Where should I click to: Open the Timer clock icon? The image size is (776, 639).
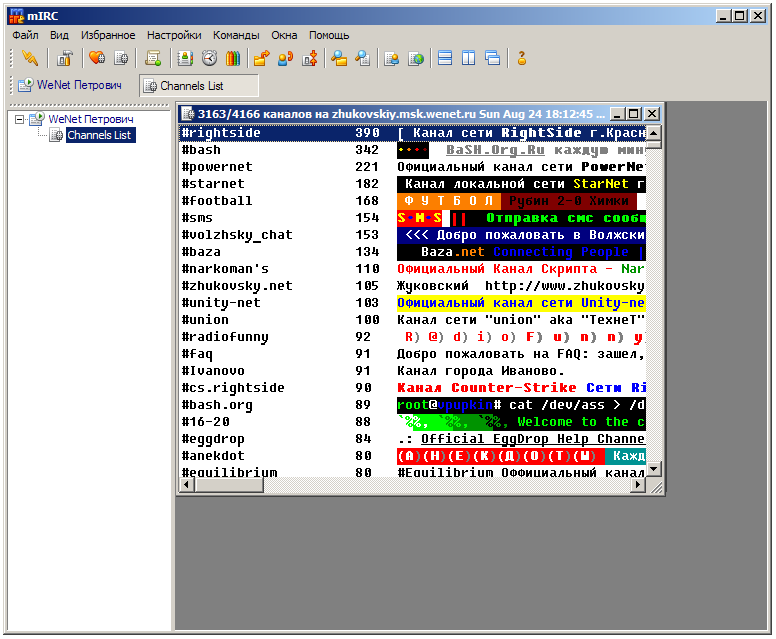tap(209, 58)
